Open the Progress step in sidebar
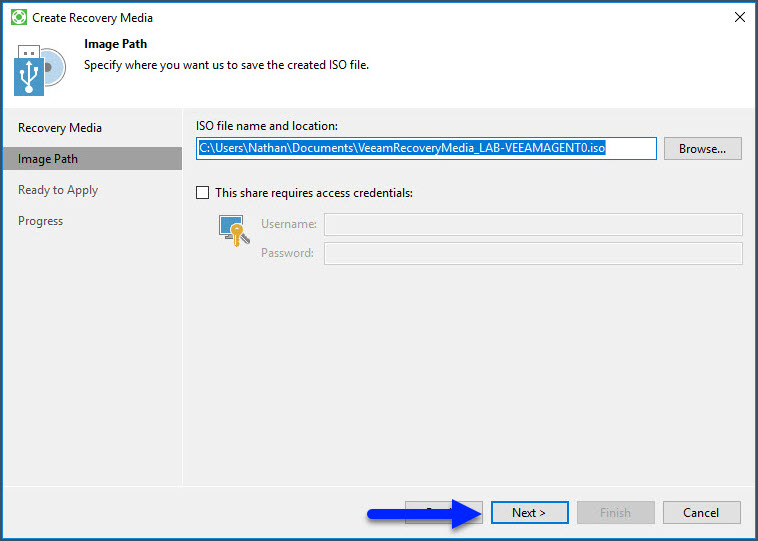758x541 pixels. (40, 221)
